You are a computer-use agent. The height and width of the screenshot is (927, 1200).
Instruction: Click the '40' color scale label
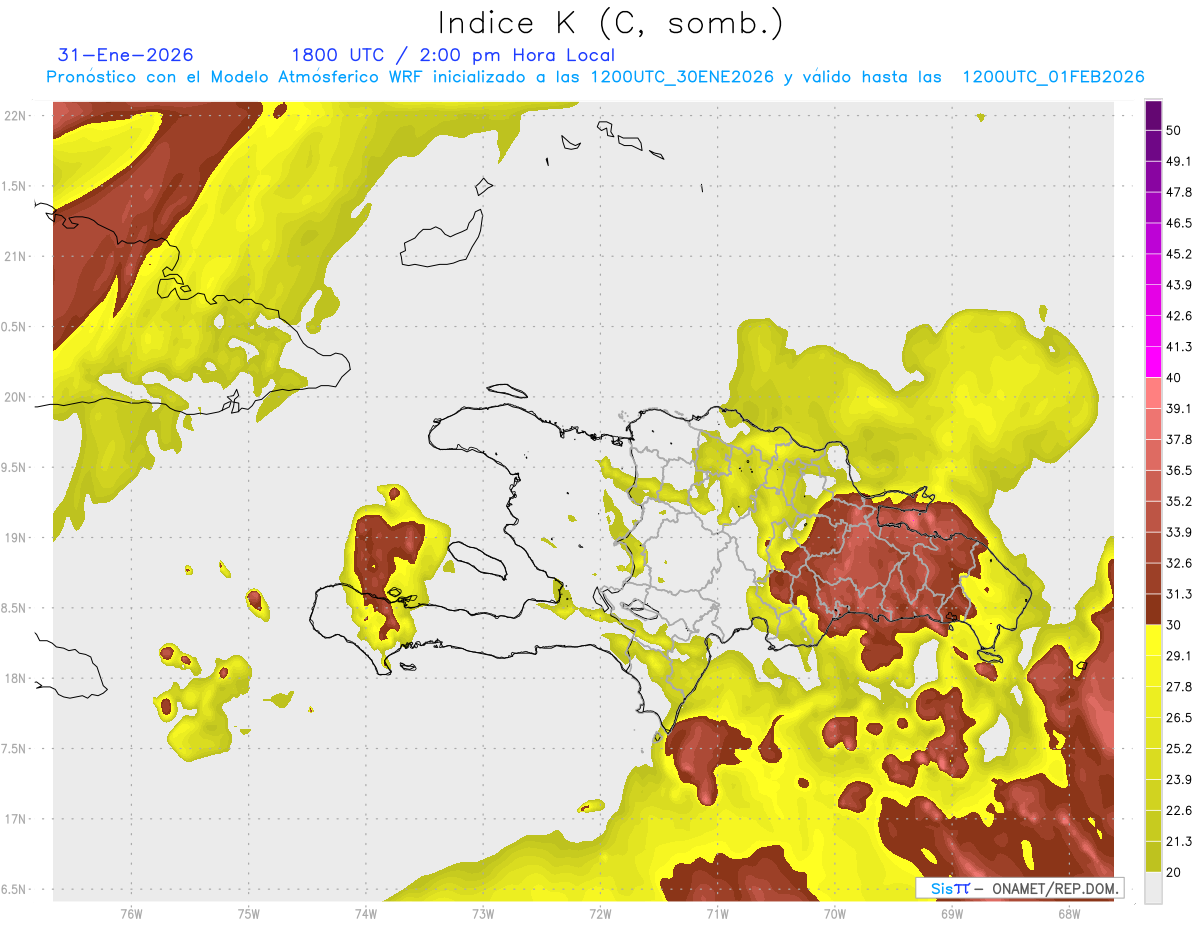coord(1174,378)
